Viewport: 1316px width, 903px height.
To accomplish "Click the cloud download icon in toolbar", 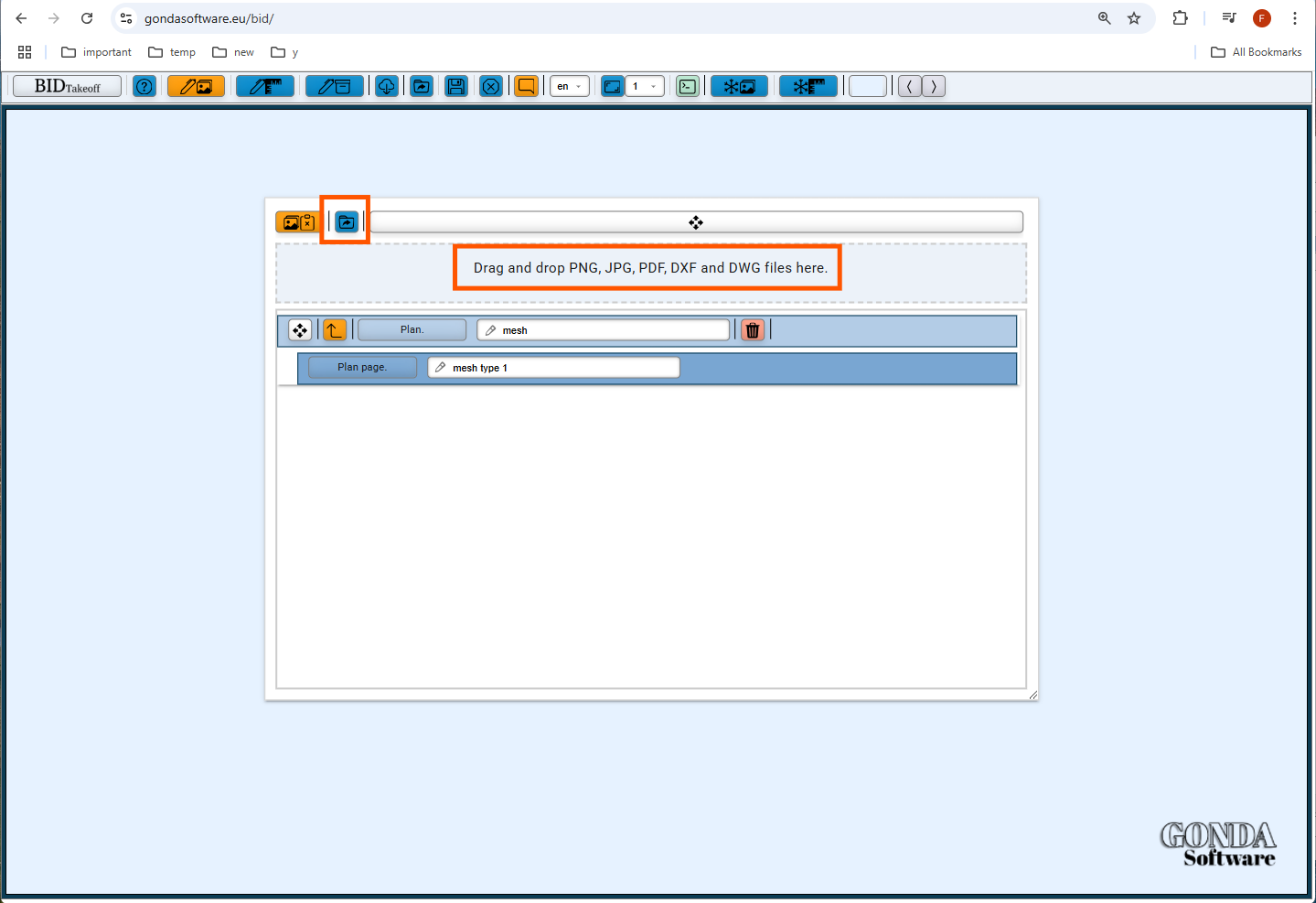I will click(387, 86).
